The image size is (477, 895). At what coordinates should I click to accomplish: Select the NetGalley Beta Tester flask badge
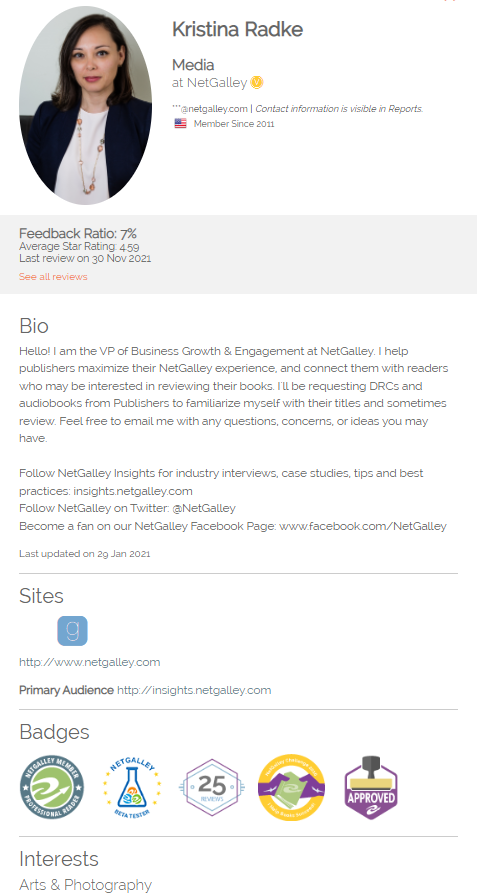[x=132, y=789]
